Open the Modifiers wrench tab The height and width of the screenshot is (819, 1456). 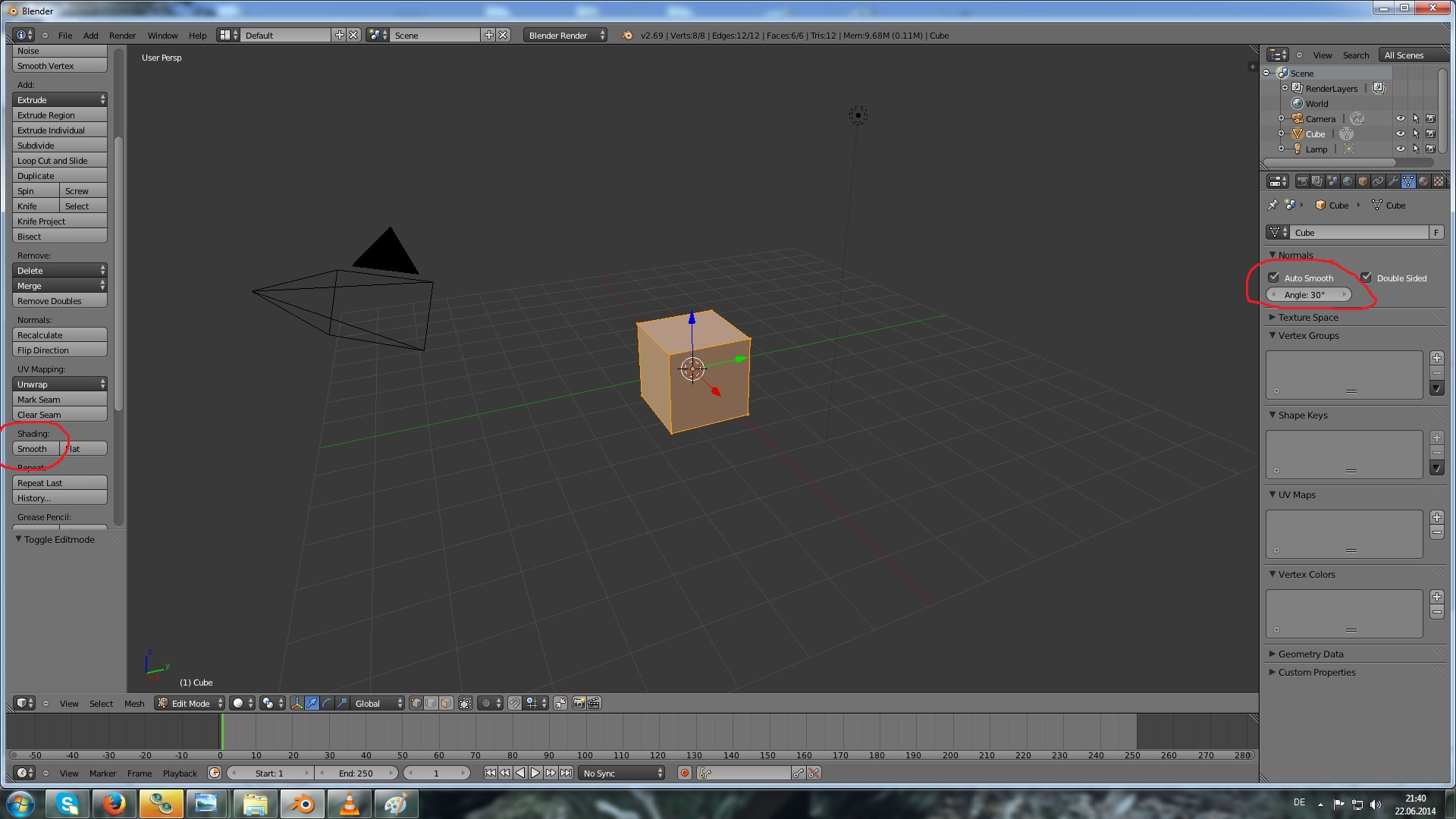coord(1393,181)
